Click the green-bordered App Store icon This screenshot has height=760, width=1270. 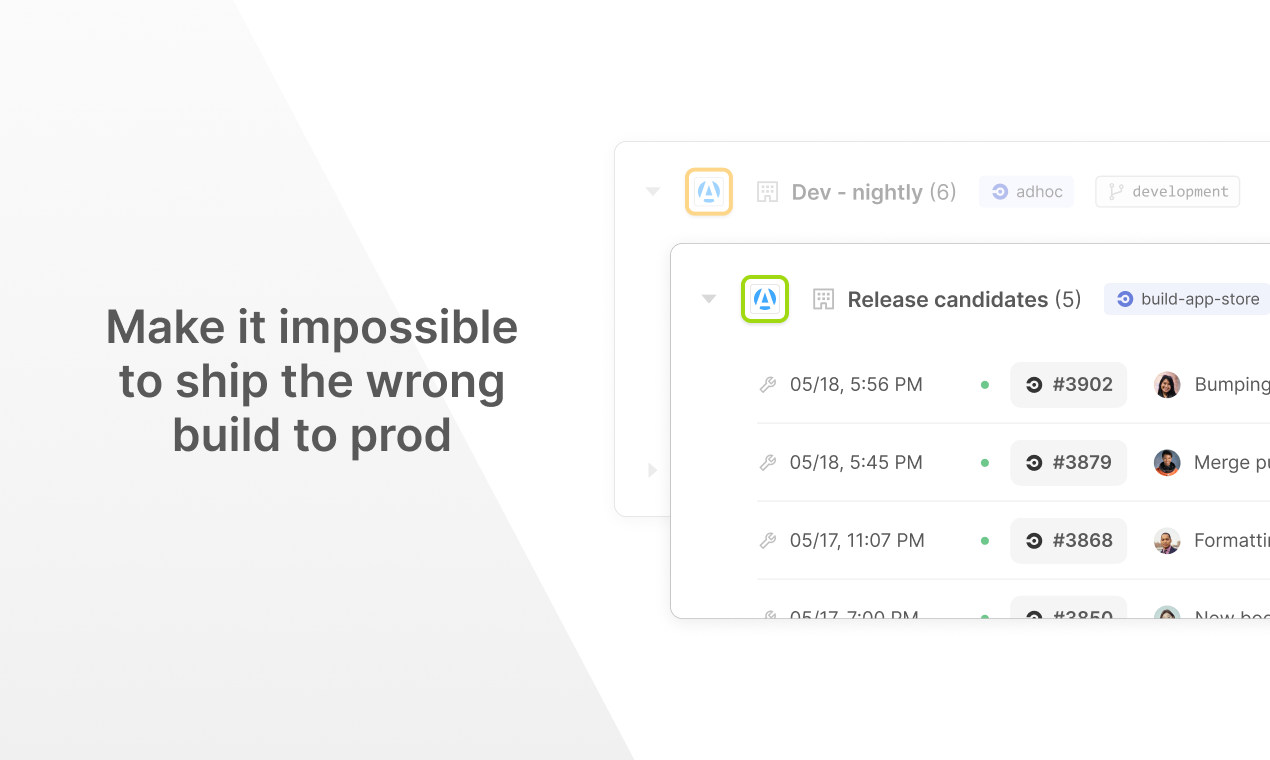[x=765, y=299]
